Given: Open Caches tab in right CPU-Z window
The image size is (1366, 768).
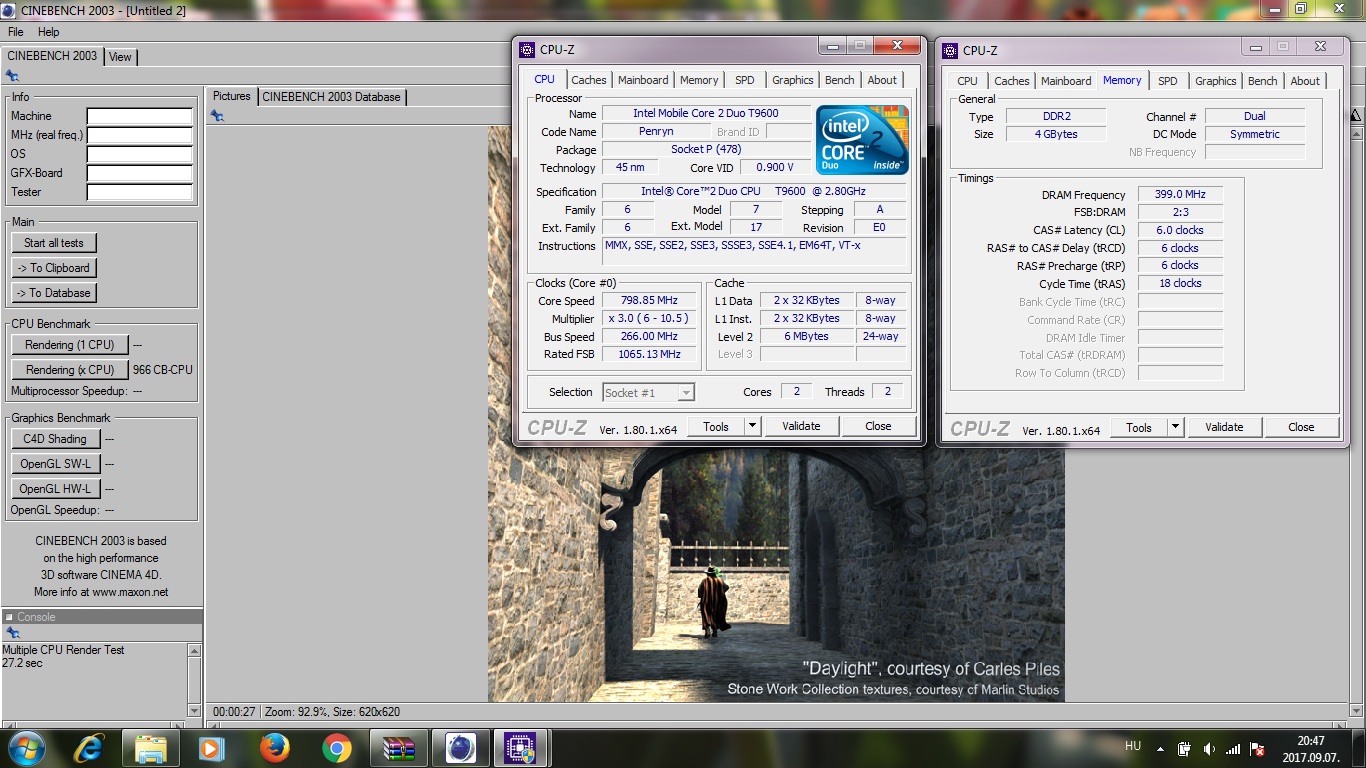Looking at the screenshot, I should 1012,81.
